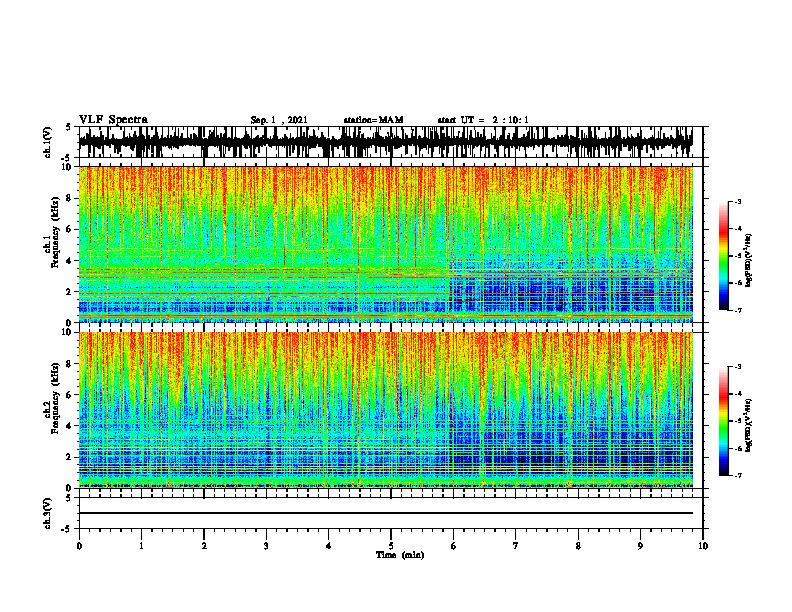
Task: Click the time axis tick label "6"
Action: click(x=454, y=546)
